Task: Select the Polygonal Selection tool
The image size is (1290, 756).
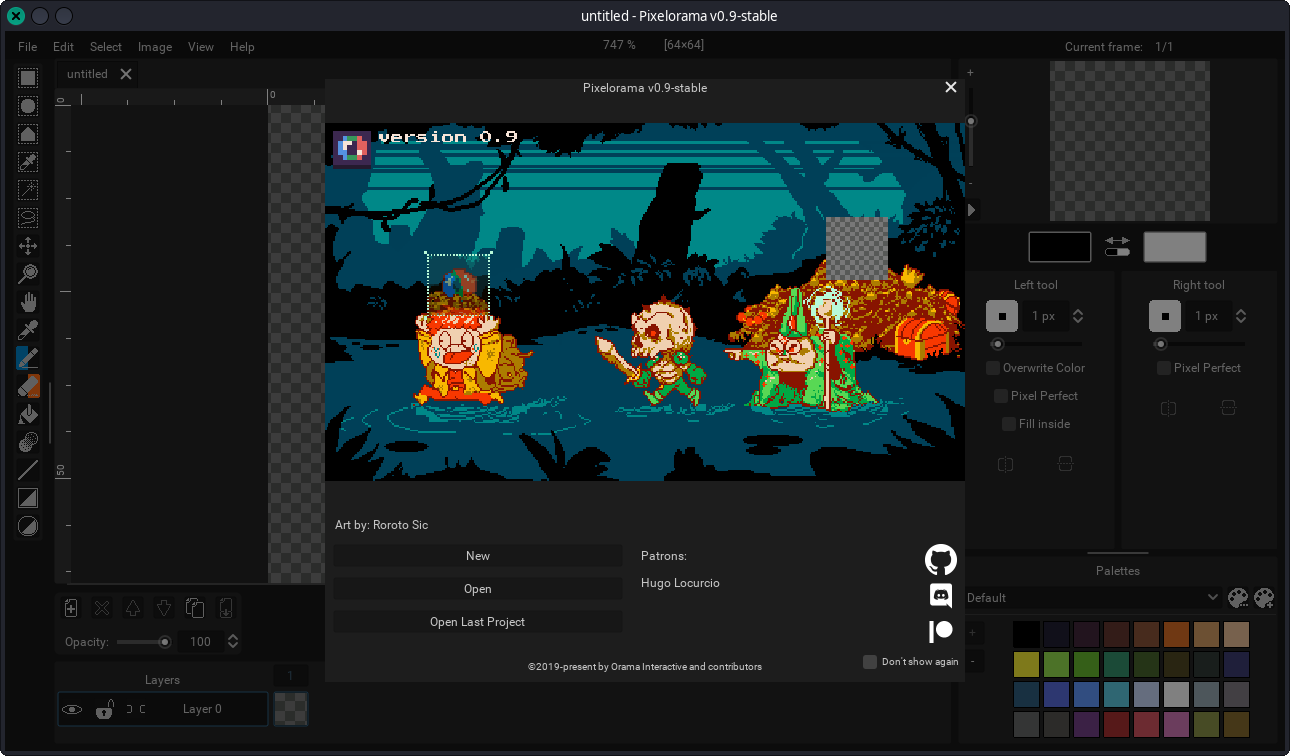Action: [28, 134]
